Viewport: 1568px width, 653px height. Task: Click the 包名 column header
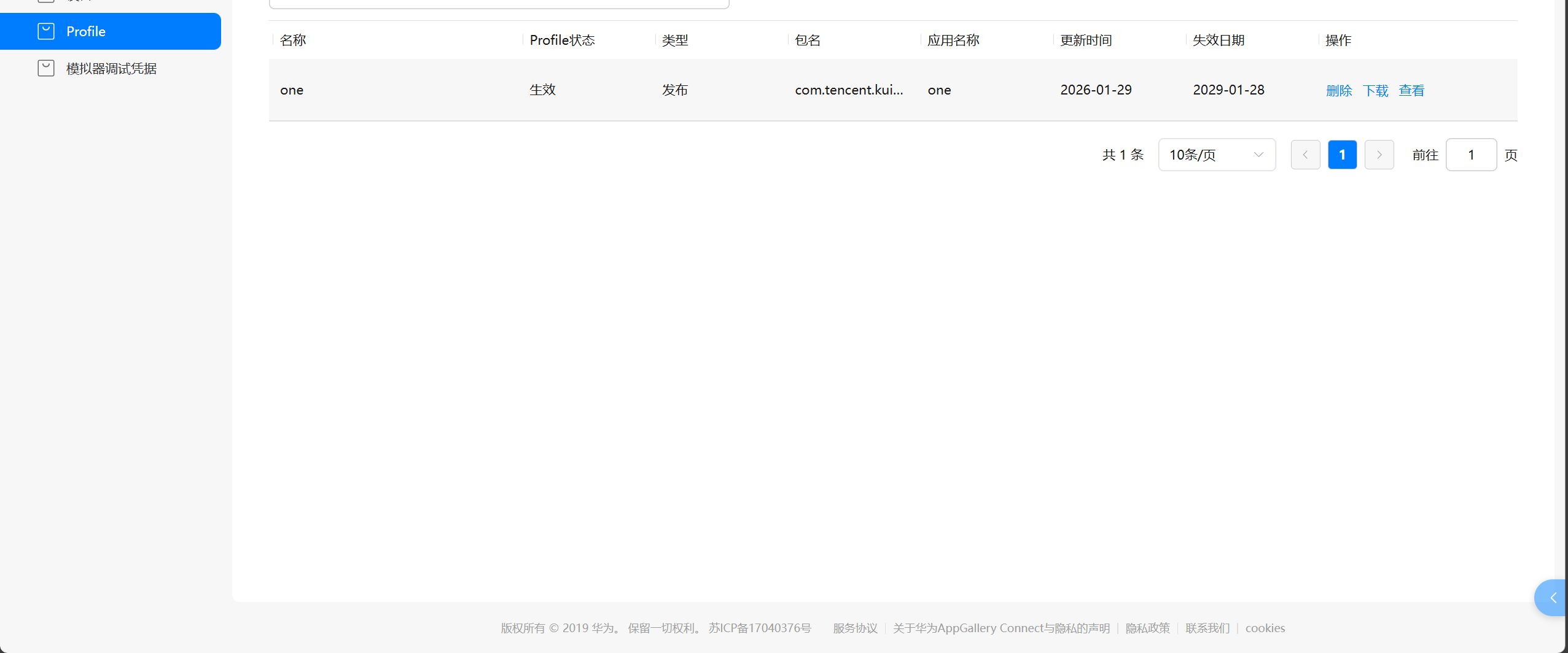pyautogui.click(x=808, y=40)
